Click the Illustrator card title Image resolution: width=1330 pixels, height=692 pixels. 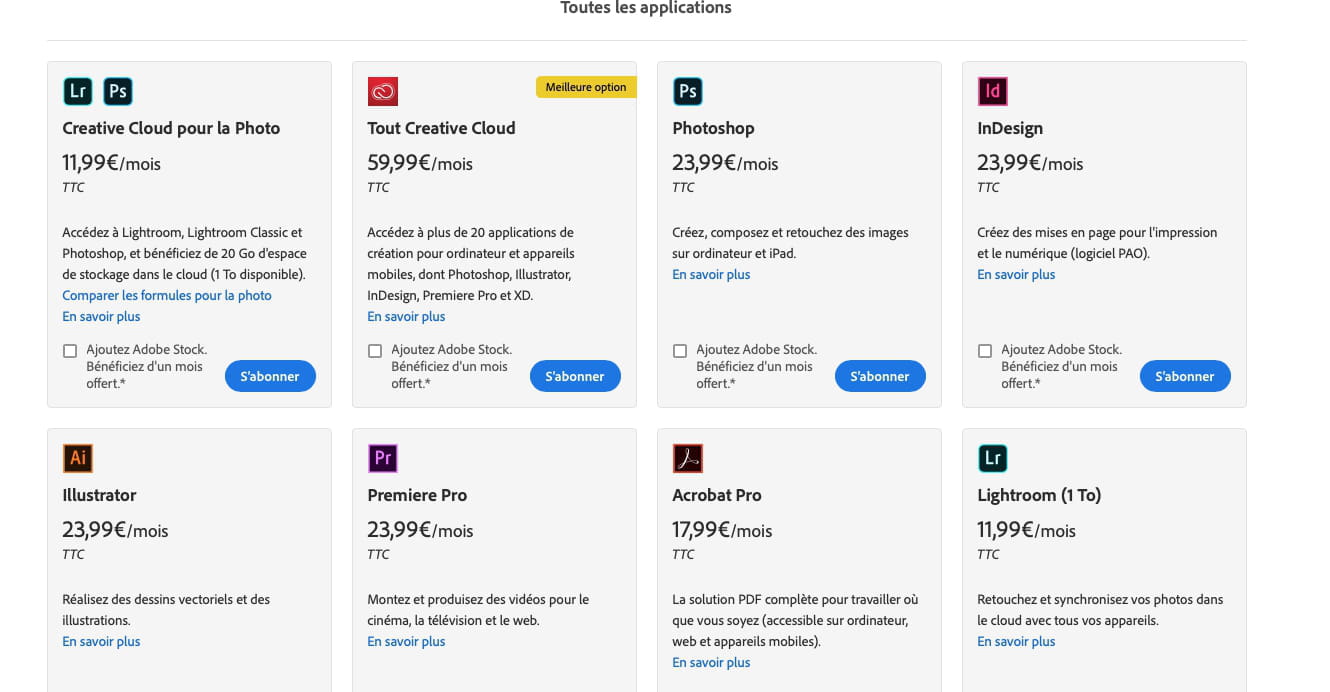99,495
